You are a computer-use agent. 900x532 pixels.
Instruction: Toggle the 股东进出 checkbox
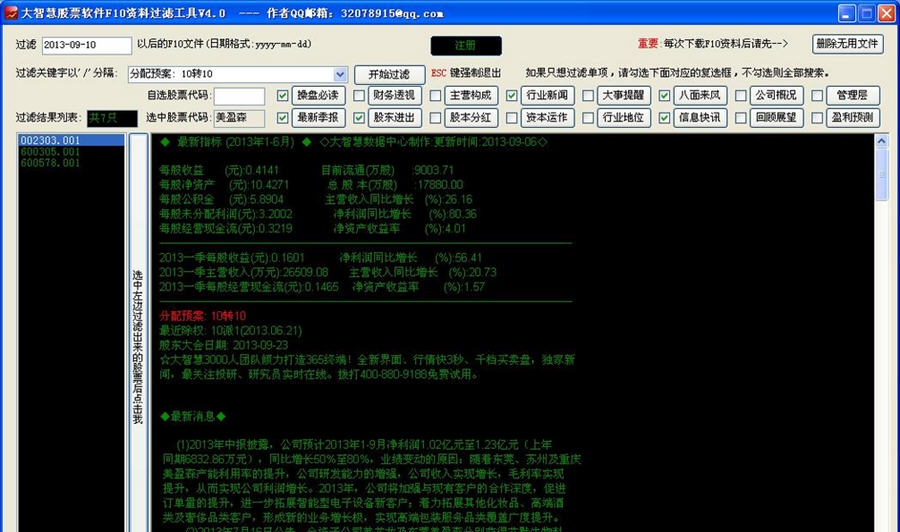[359, 118]
